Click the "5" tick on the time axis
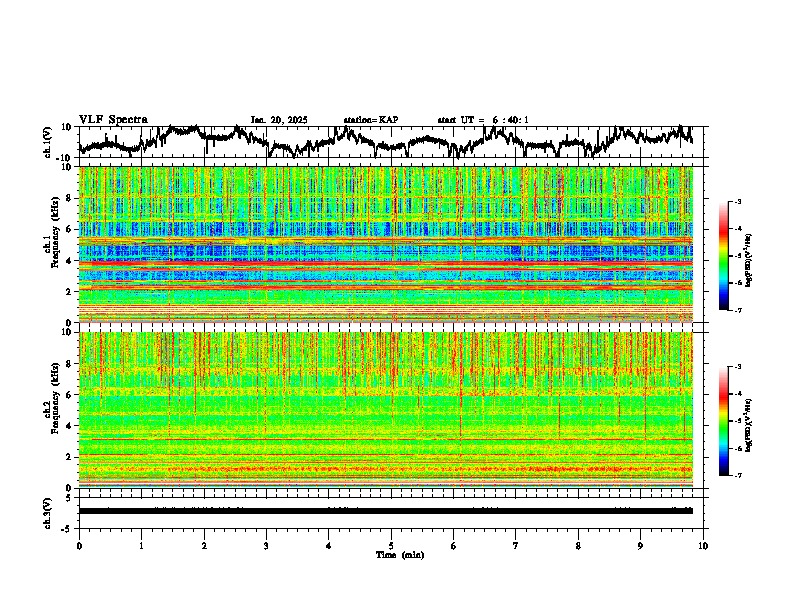Screen dimensions: 792x612 [x=391, y=546]
